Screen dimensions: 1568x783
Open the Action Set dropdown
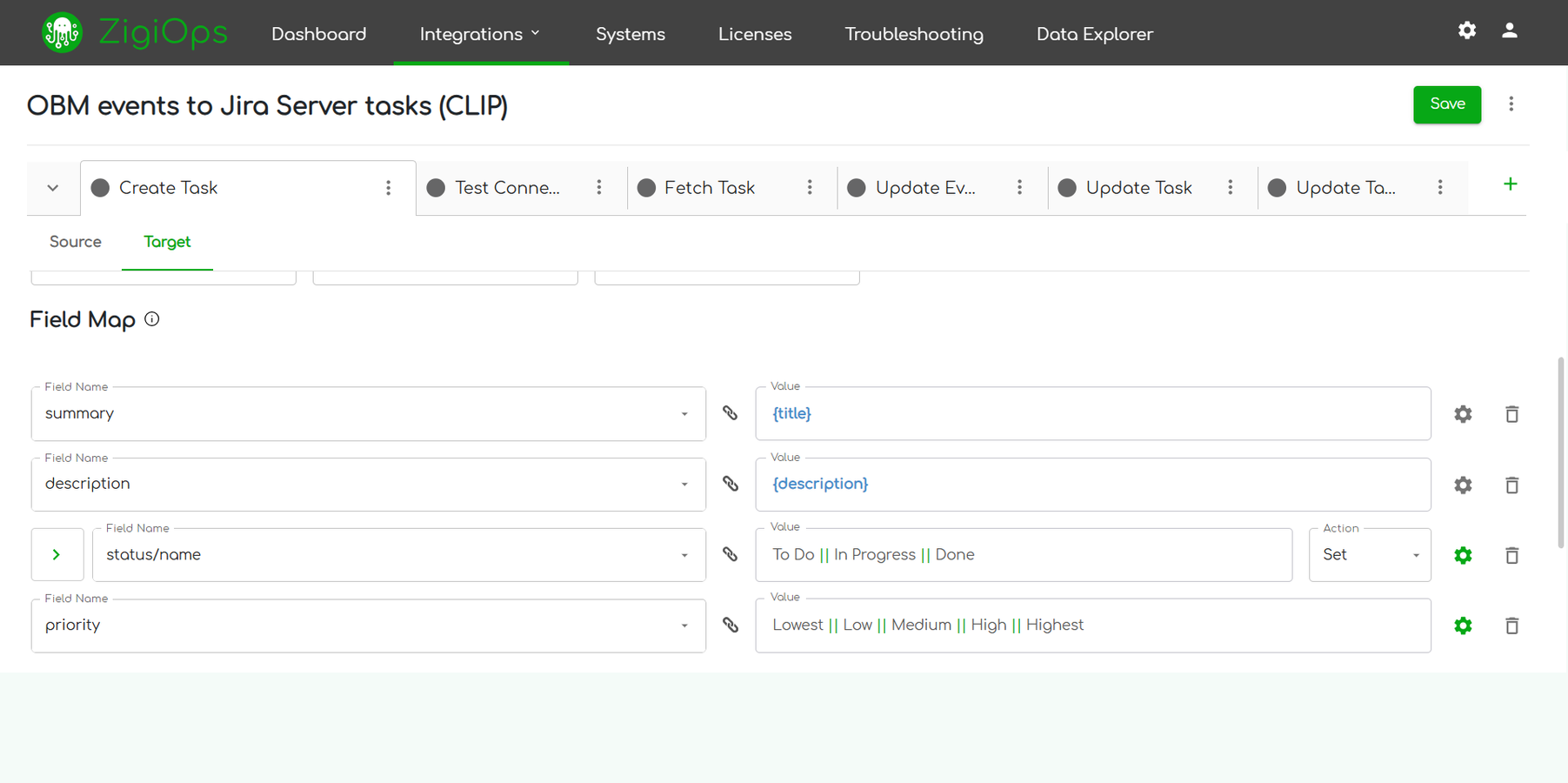1370,555
